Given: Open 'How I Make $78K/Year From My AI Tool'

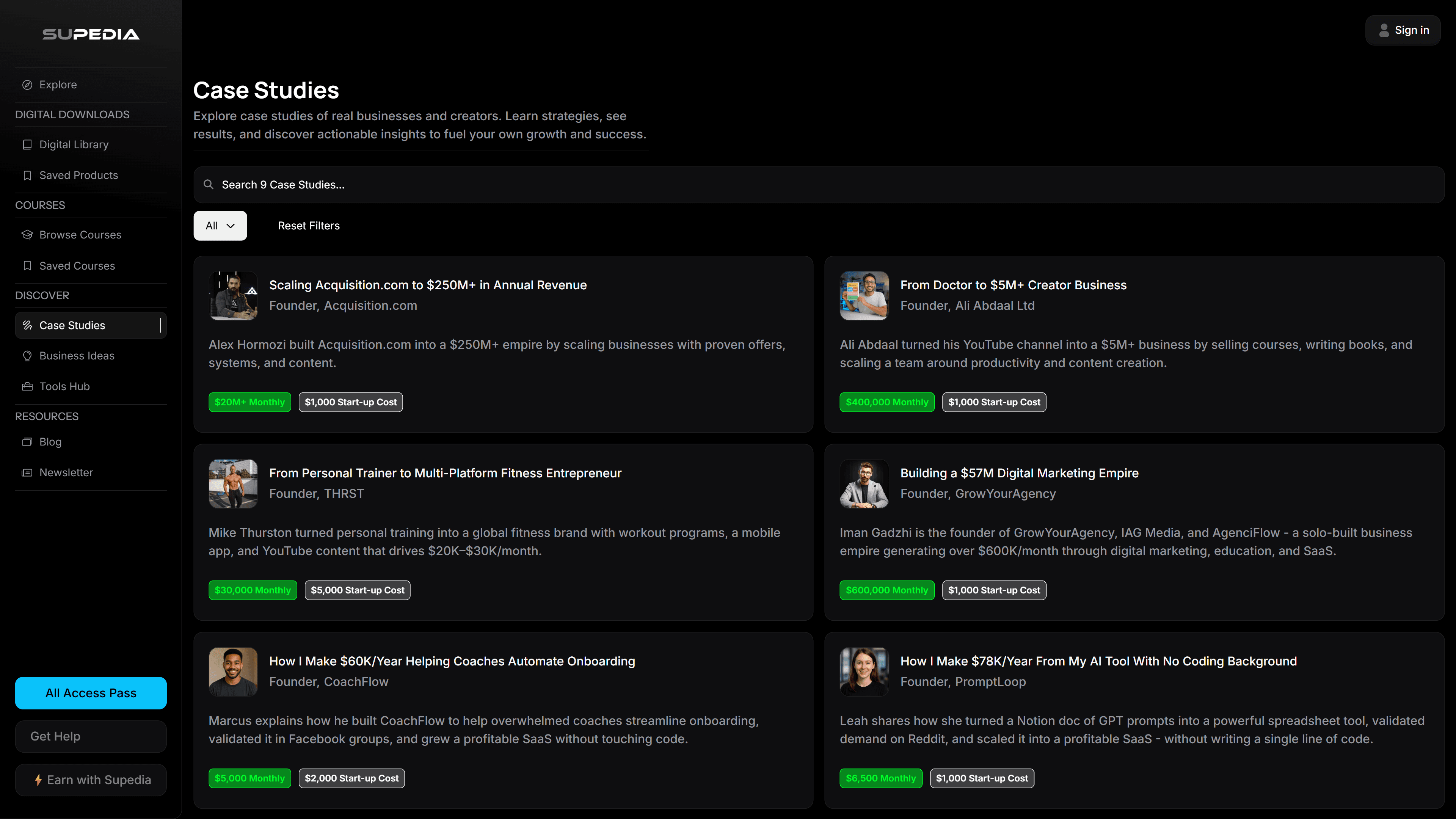Looking at the screenshot, I should click(x=1099, y=661).
